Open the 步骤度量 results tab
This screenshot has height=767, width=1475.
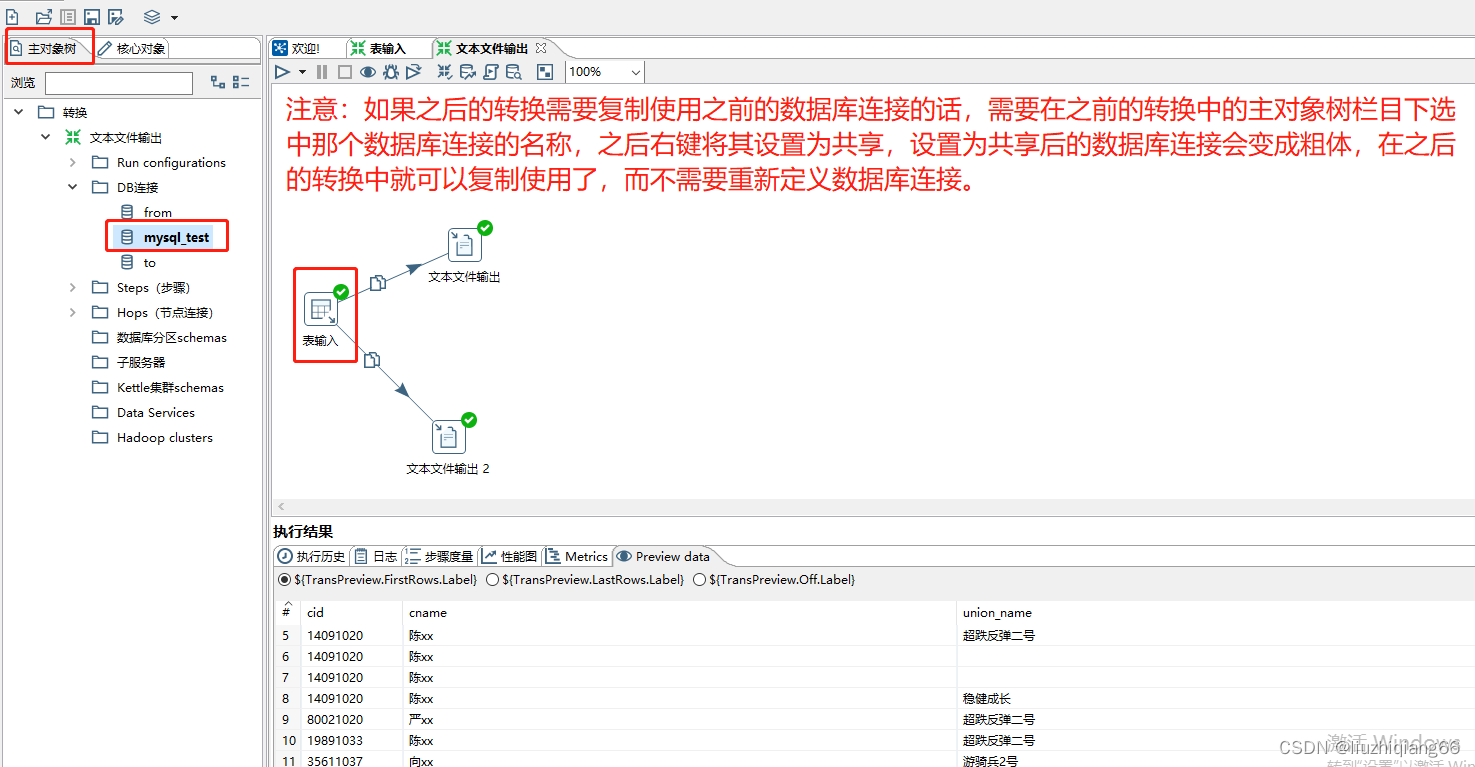pyautogui.click(x=439, y=556)
